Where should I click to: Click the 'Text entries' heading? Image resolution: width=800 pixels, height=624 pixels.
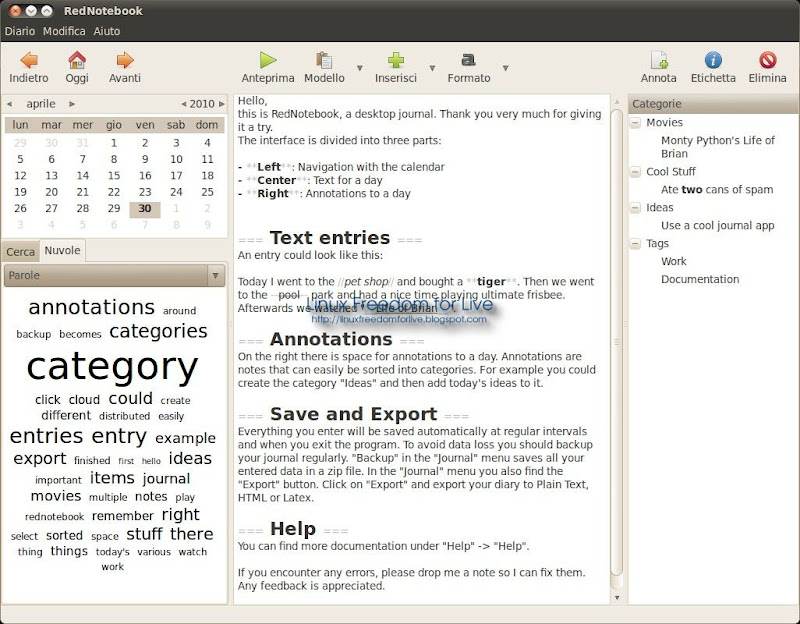[x=330, y=238]
